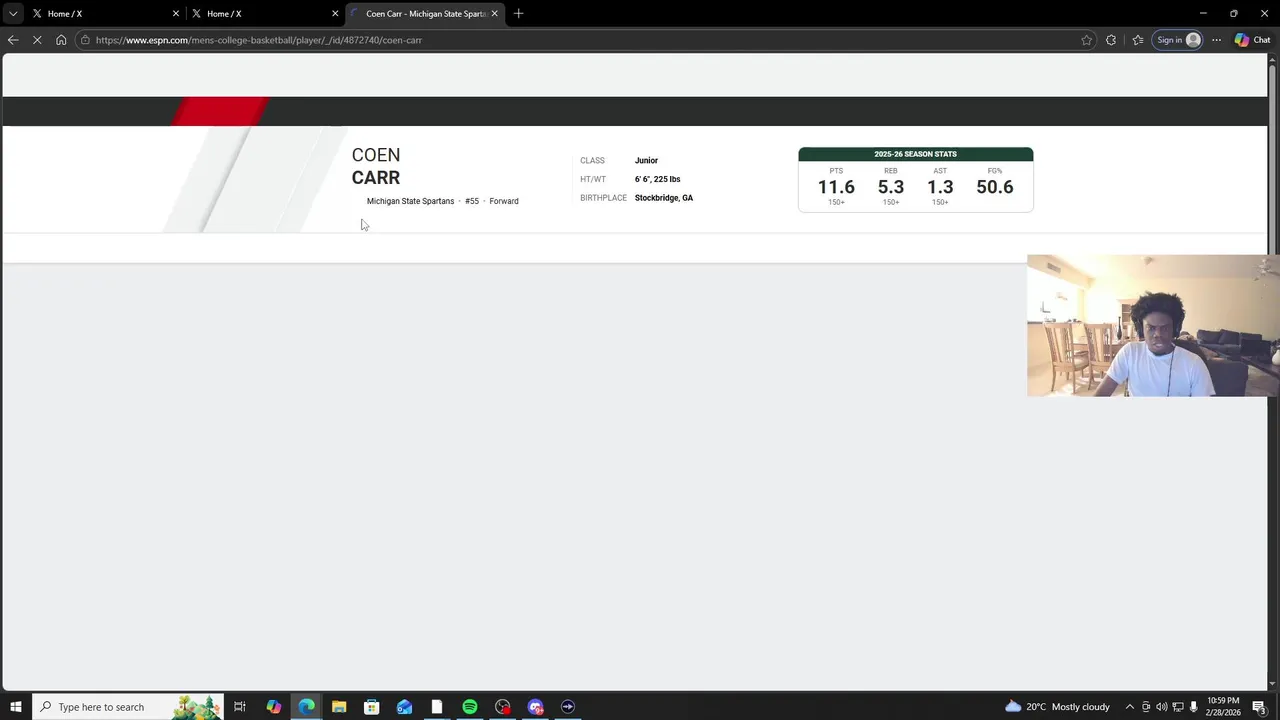Click the Junior class value
1280x720 pixels.
point(646,160)
